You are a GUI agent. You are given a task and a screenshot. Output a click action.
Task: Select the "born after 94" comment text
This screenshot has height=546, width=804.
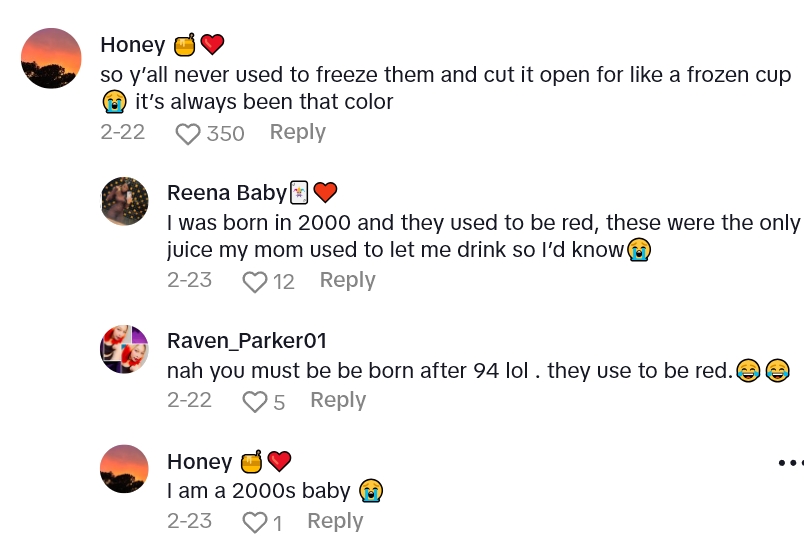point(450,371)
